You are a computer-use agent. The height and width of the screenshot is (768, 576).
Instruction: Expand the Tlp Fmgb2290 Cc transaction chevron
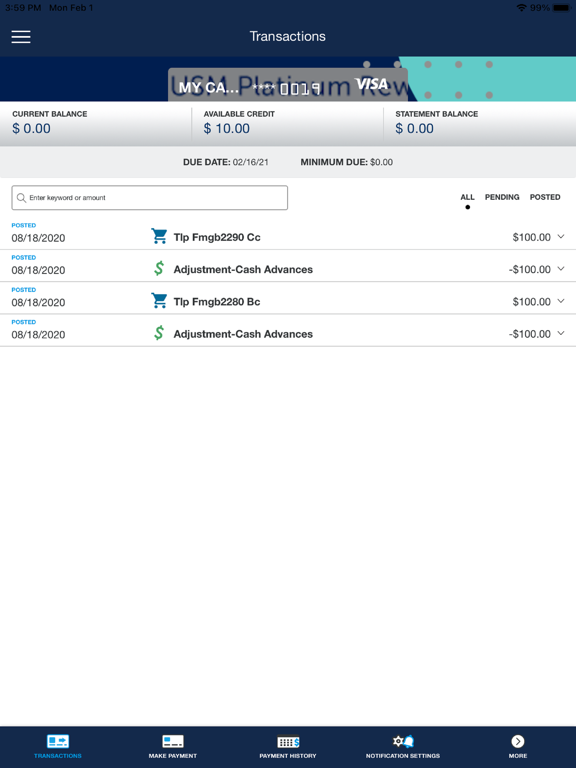click(x=561, y=237)
